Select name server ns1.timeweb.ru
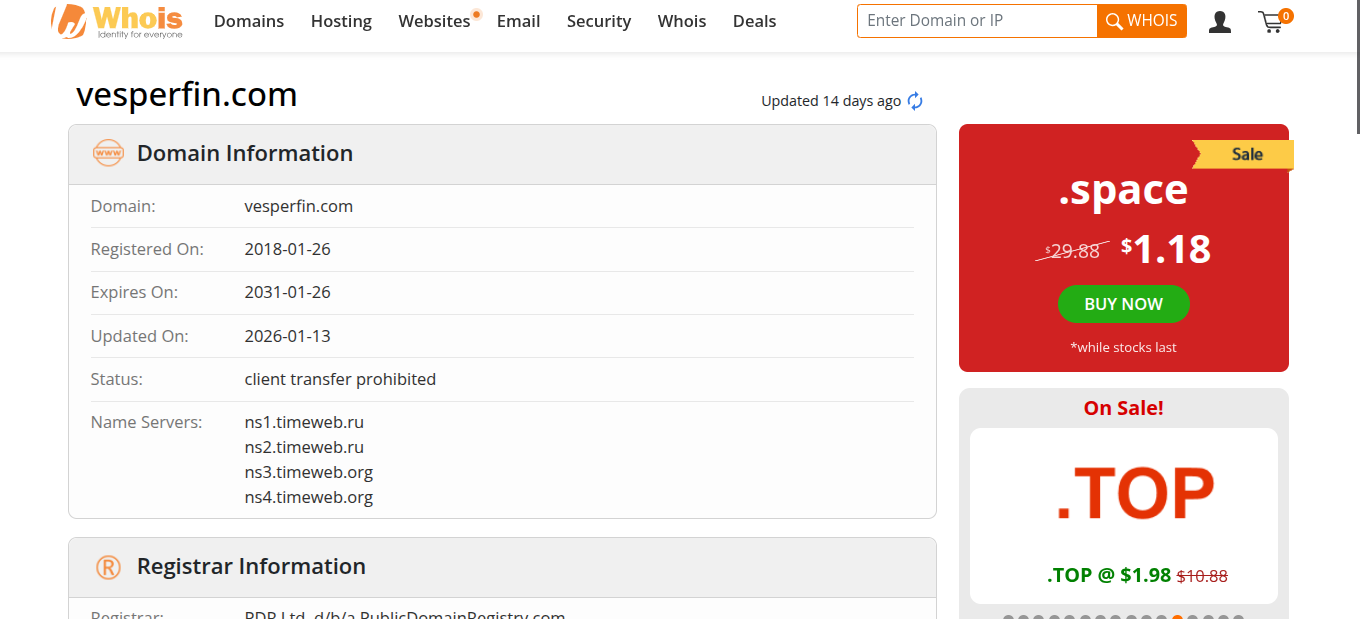 (x=304, y=422)
